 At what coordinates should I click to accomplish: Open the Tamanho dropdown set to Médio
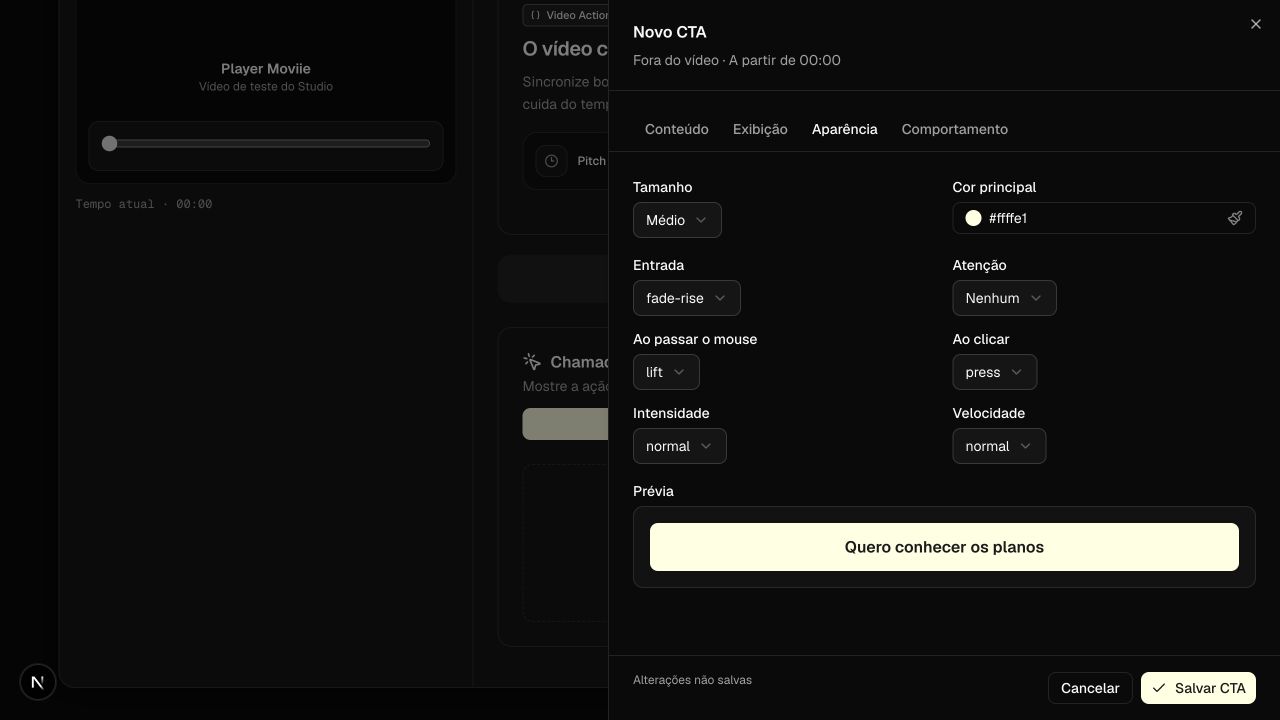677,220
